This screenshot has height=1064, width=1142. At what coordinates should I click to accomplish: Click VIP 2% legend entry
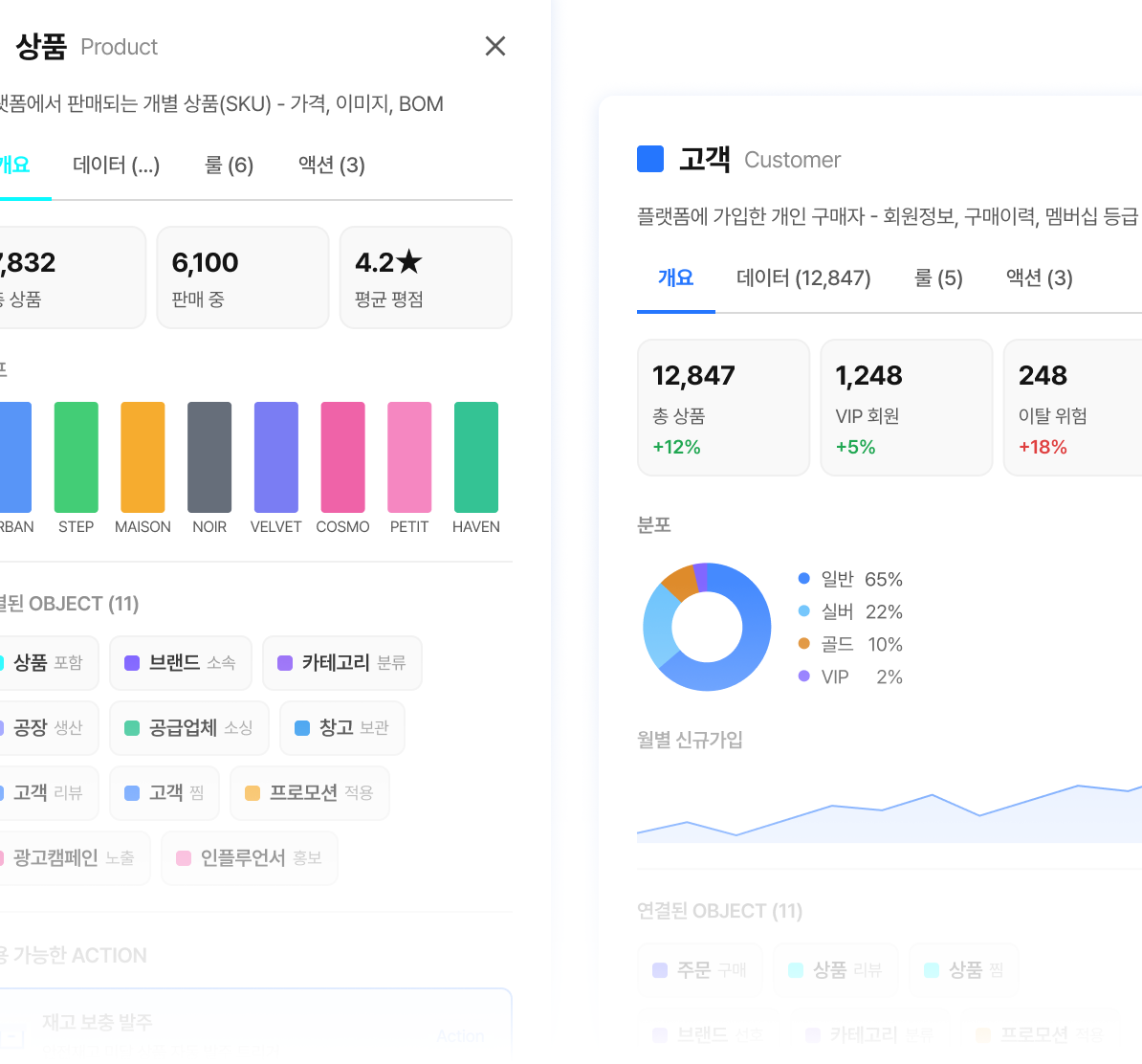click(850, 677)
